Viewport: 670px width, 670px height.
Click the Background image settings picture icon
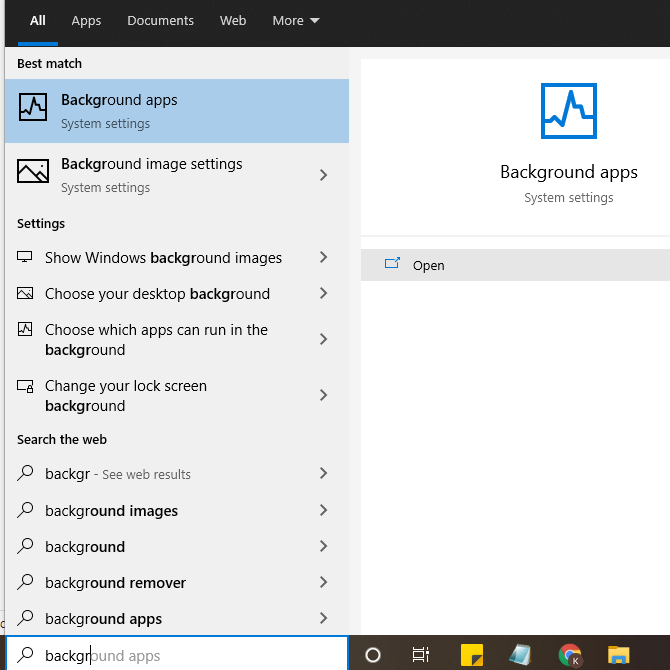point(33,170)
